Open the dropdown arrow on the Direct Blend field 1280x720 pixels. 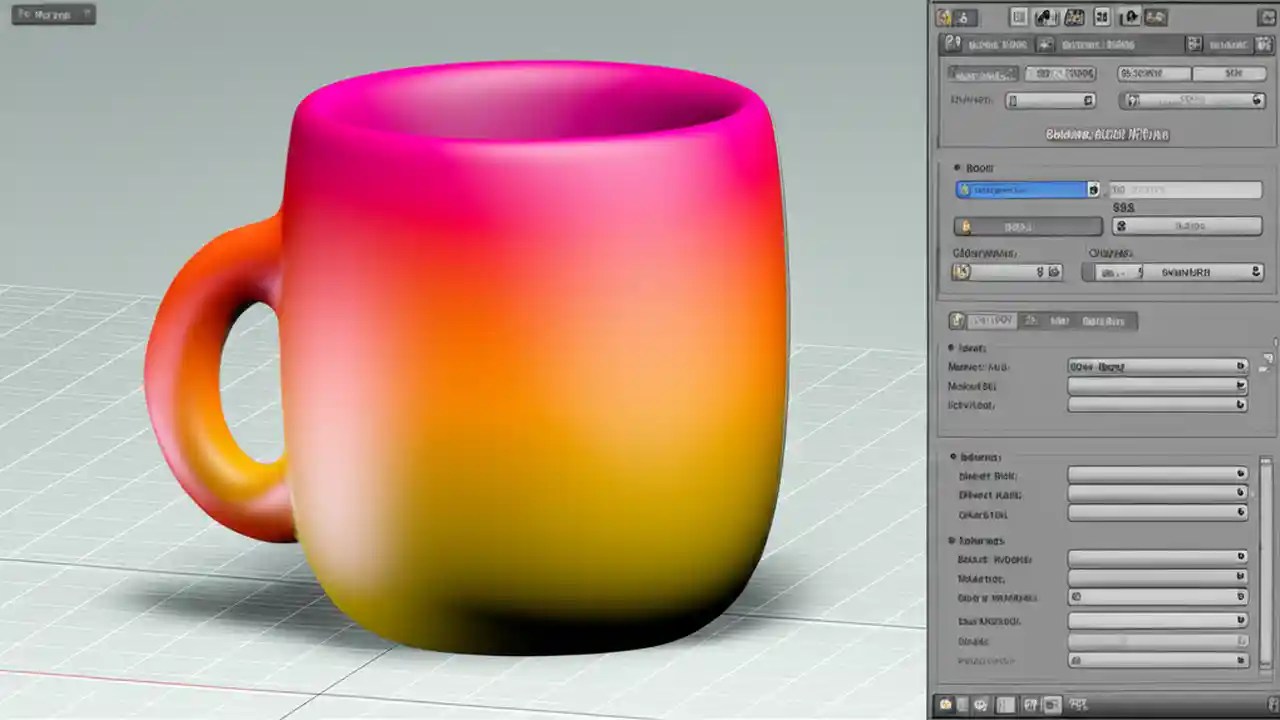1240,476
